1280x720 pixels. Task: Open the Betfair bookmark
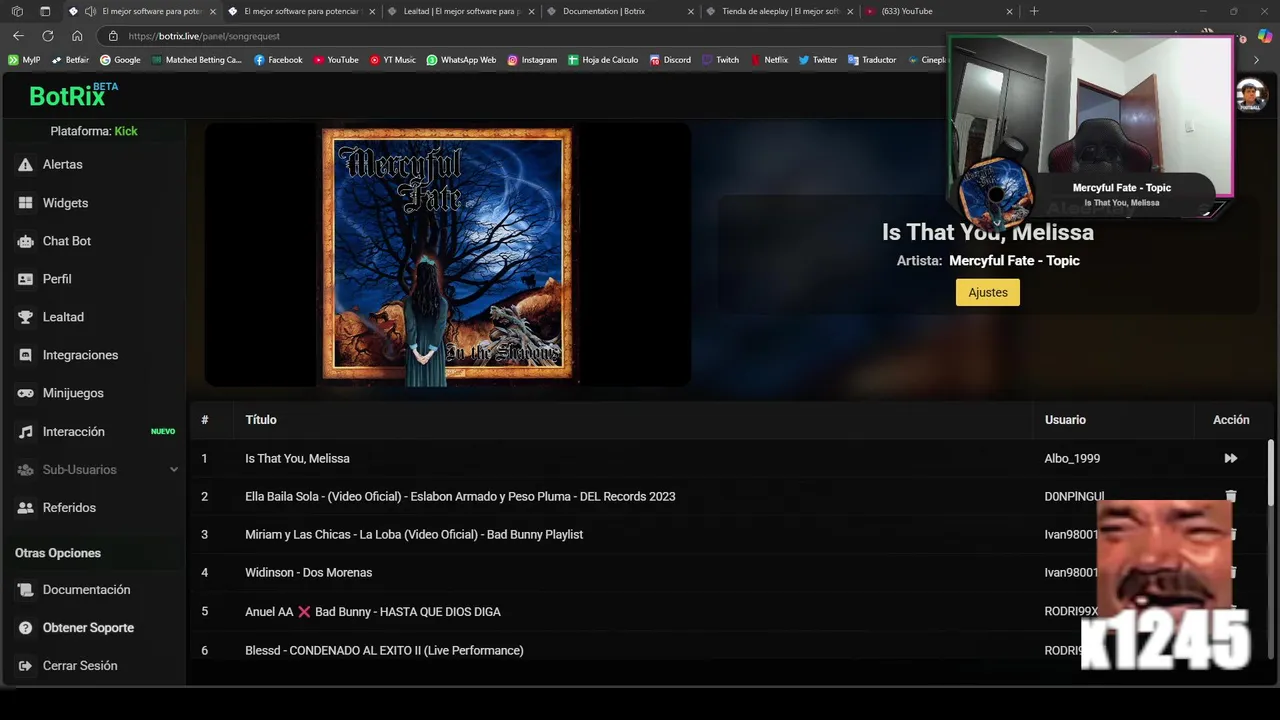70,60
